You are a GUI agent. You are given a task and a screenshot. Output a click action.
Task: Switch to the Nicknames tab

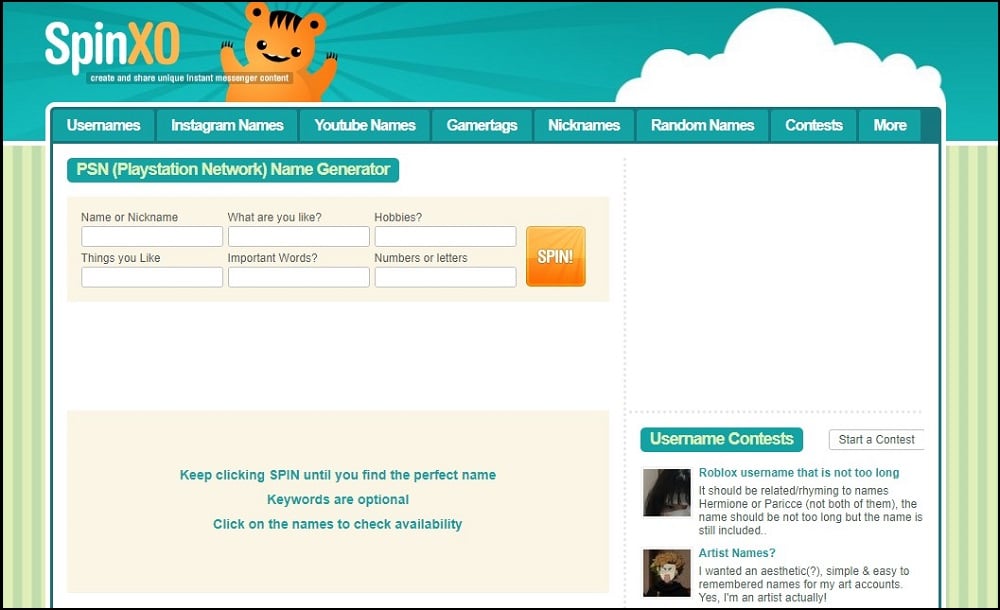click(584, 126)
